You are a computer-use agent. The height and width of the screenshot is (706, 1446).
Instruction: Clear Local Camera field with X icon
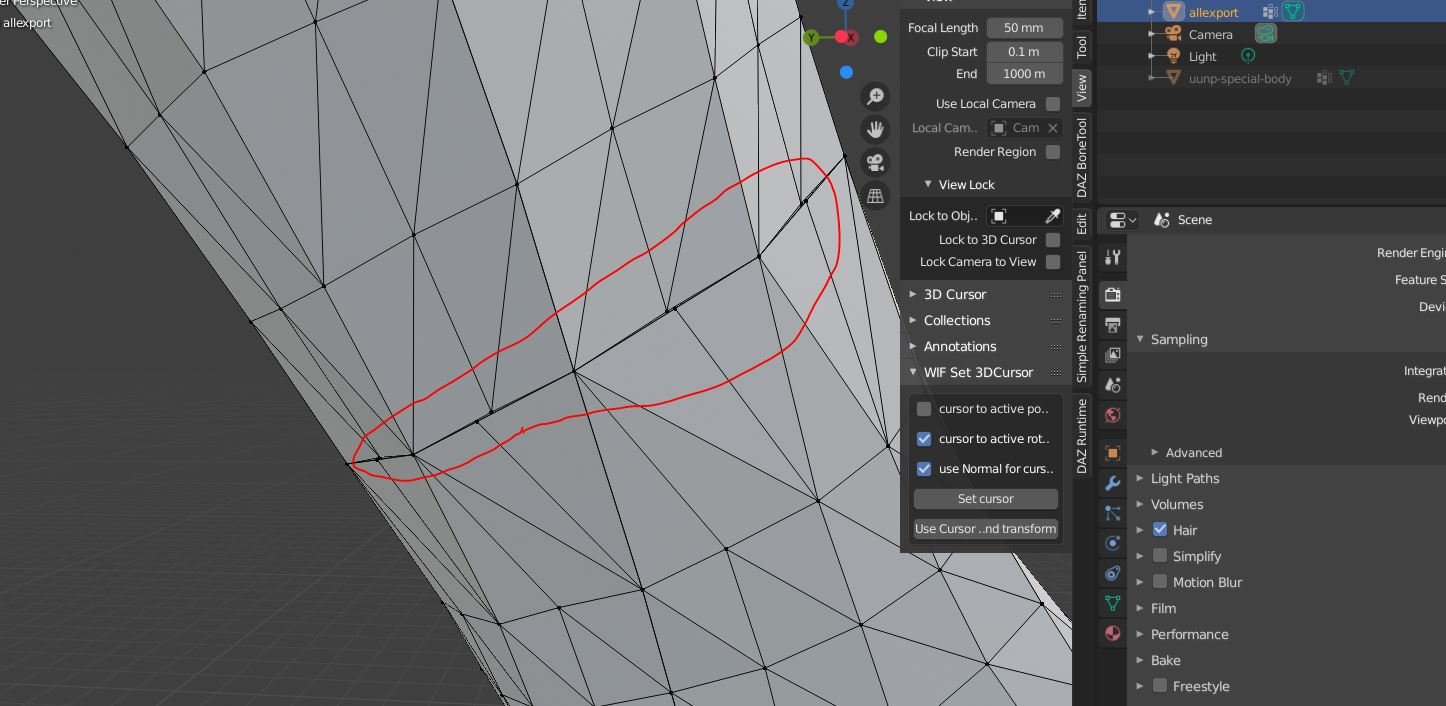(1052, 128)
